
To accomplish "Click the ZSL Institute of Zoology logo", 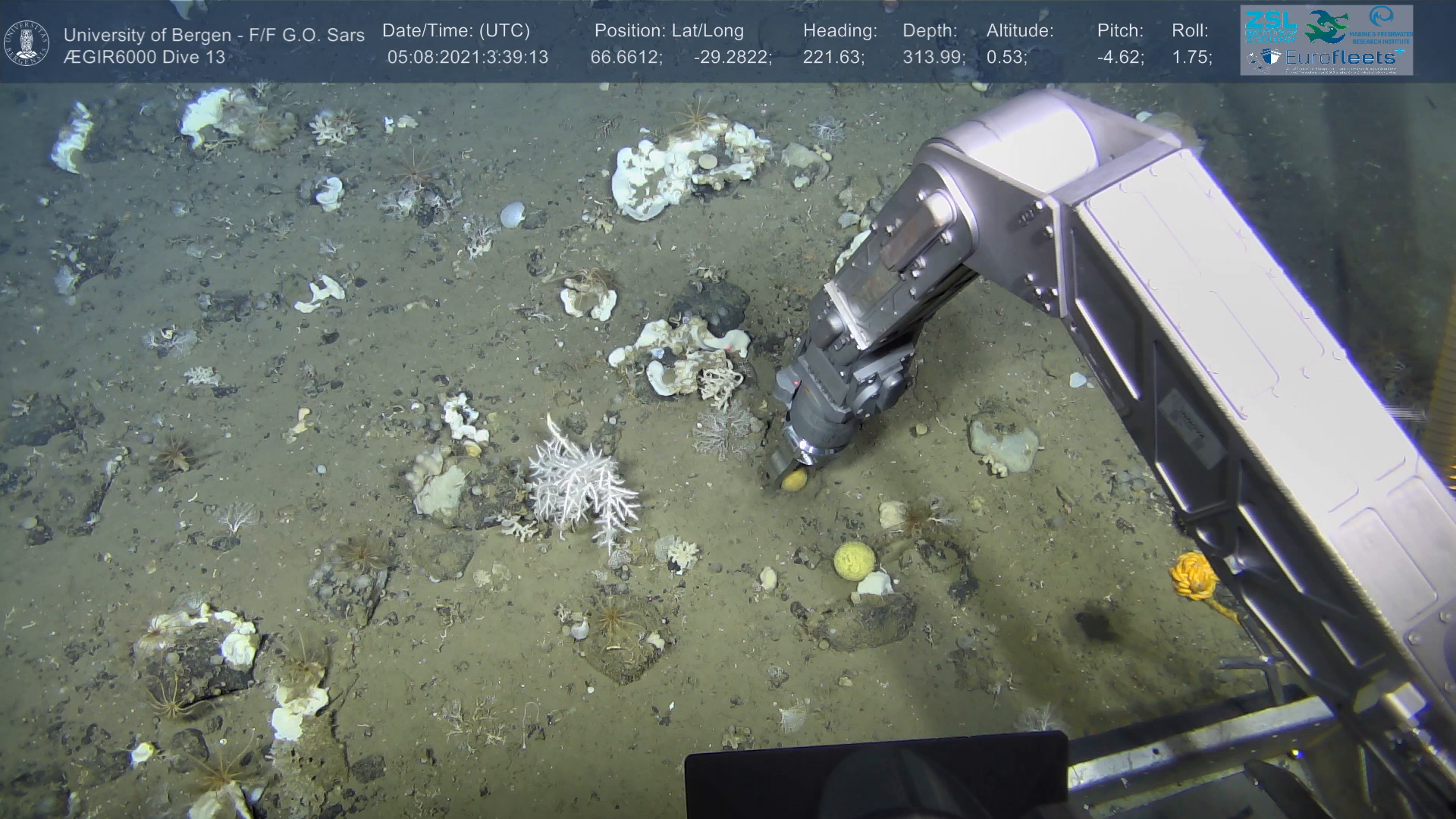I will click(1269, 26).
